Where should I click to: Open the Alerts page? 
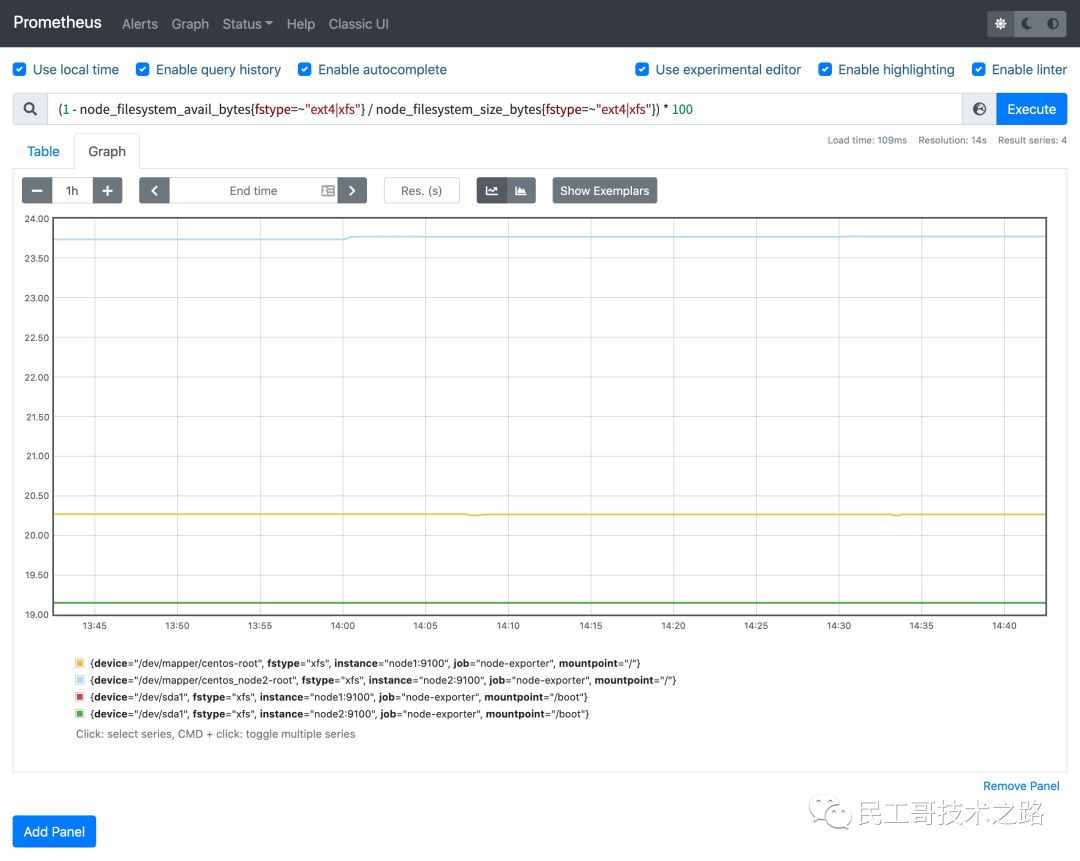pyautogui.click(x=140, y=24)
